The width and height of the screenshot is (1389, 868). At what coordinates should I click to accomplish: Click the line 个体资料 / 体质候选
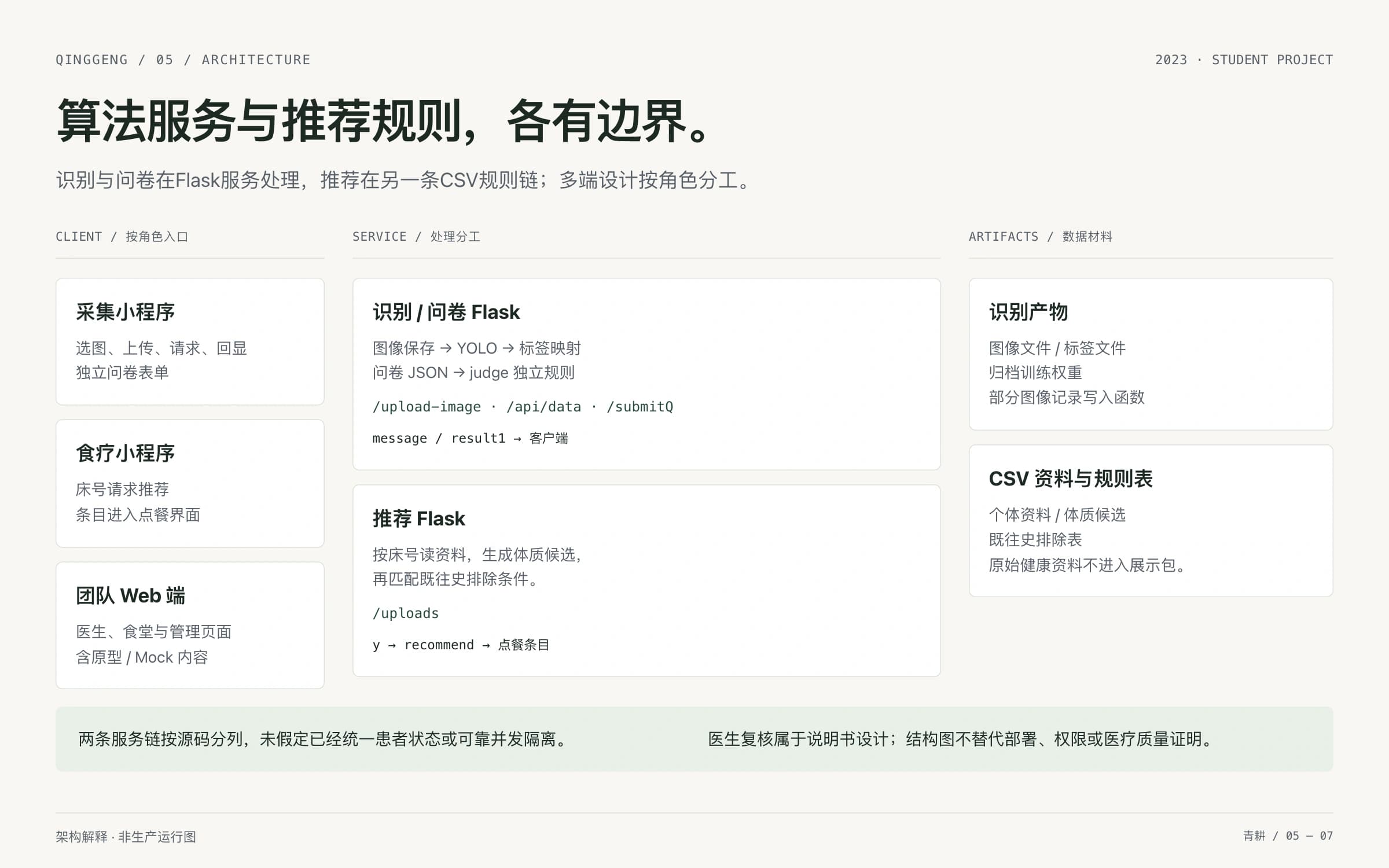pos(1057,514)
